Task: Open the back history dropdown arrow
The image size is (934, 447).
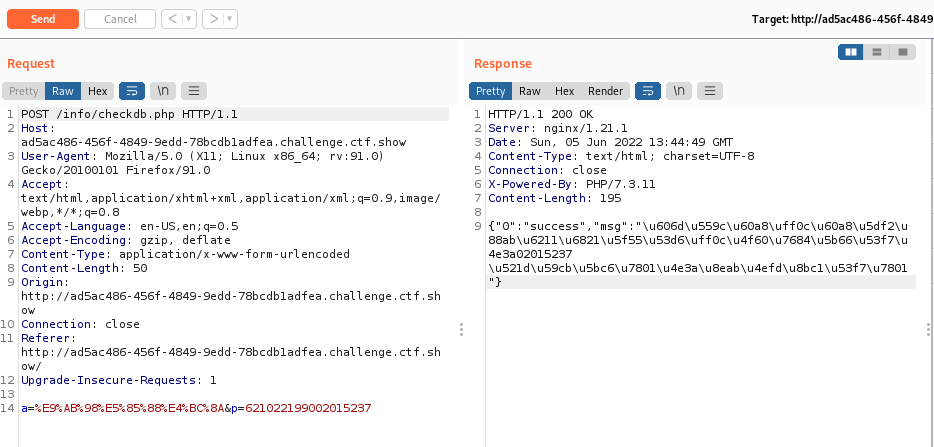Action: pyautogui.click(x=189, y=19)
